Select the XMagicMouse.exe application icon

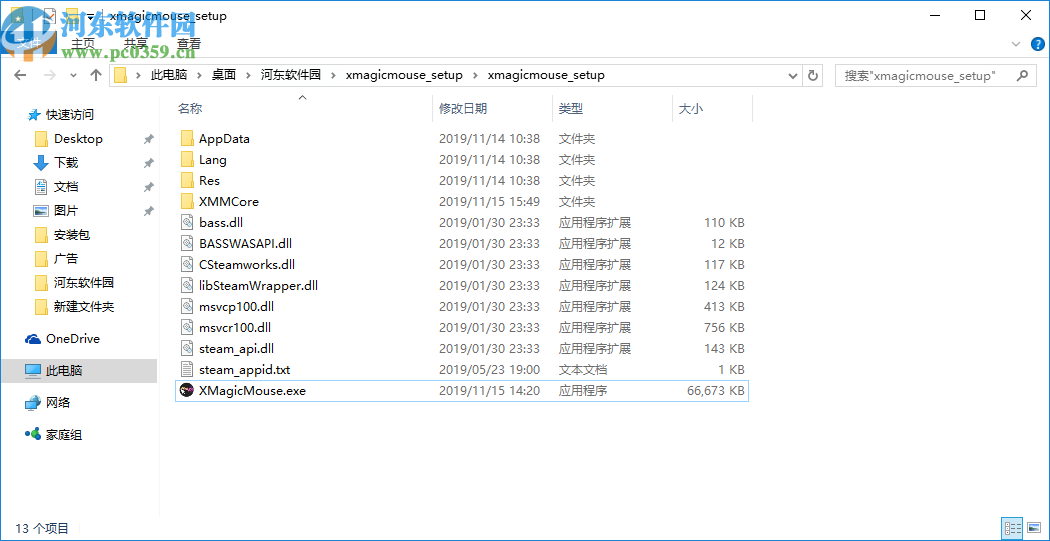tap(187, 390)
